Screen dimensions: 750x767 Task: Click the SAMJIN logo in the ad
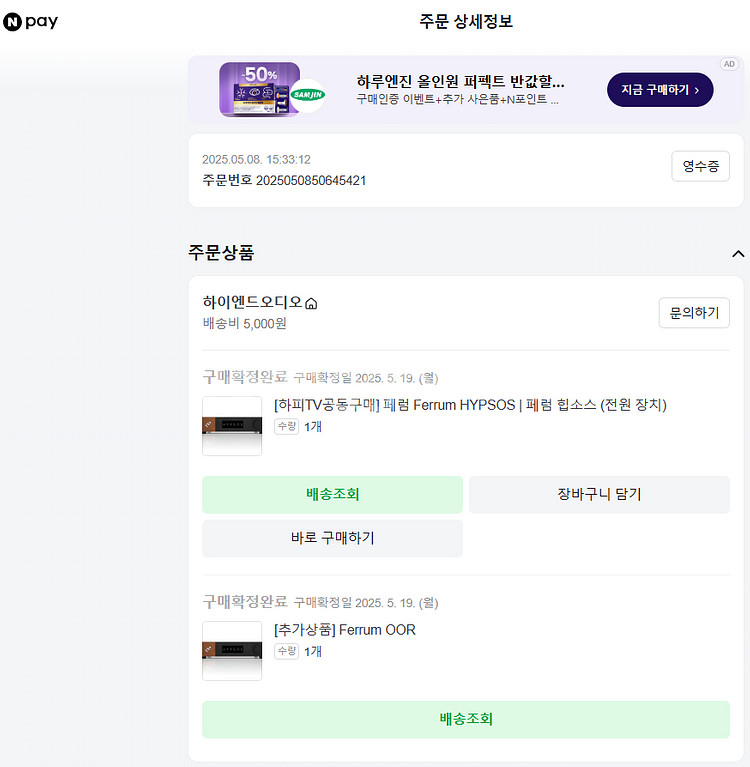(x=309, y=95)
